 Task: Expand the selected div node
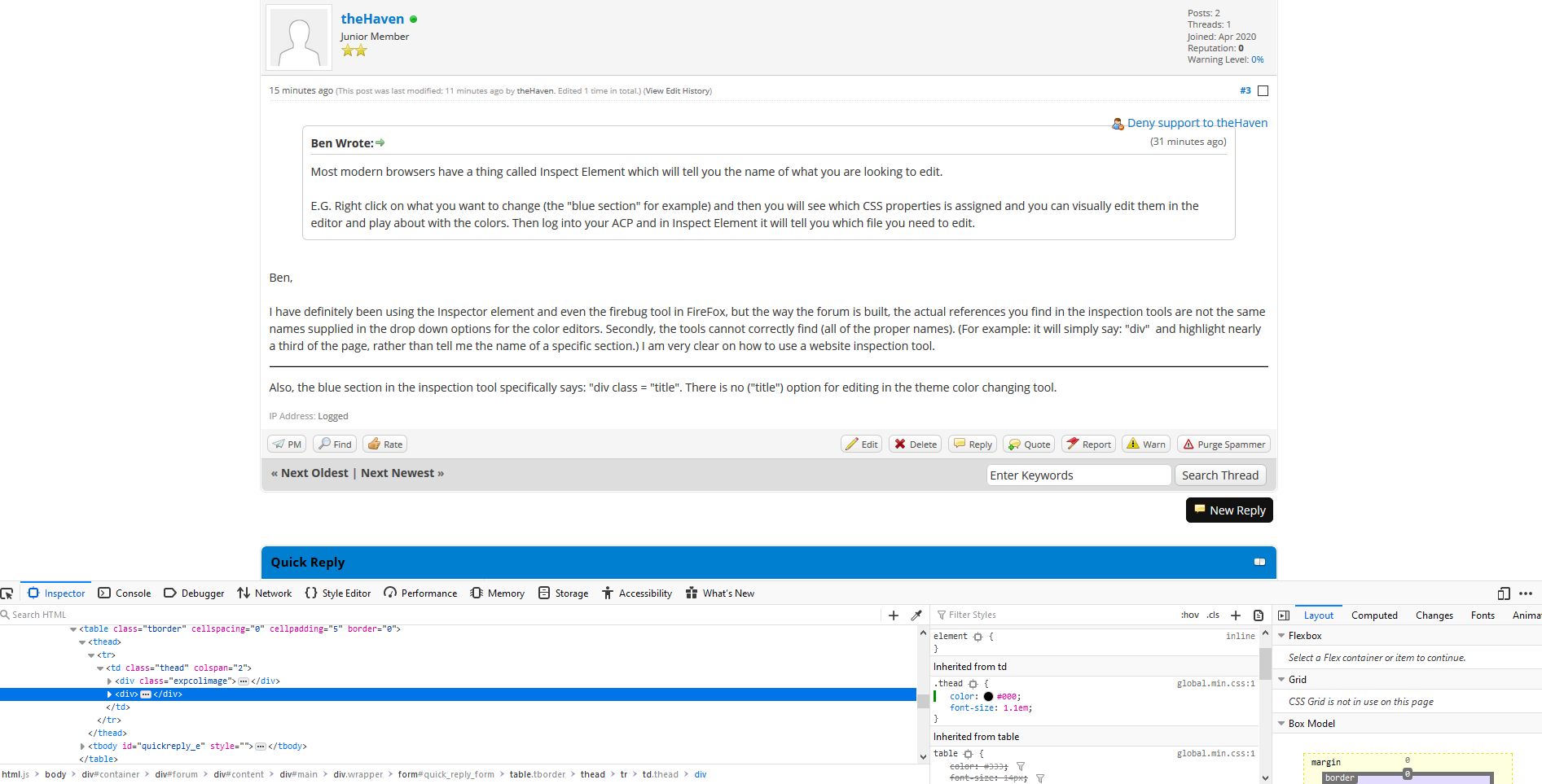point(109,694)
